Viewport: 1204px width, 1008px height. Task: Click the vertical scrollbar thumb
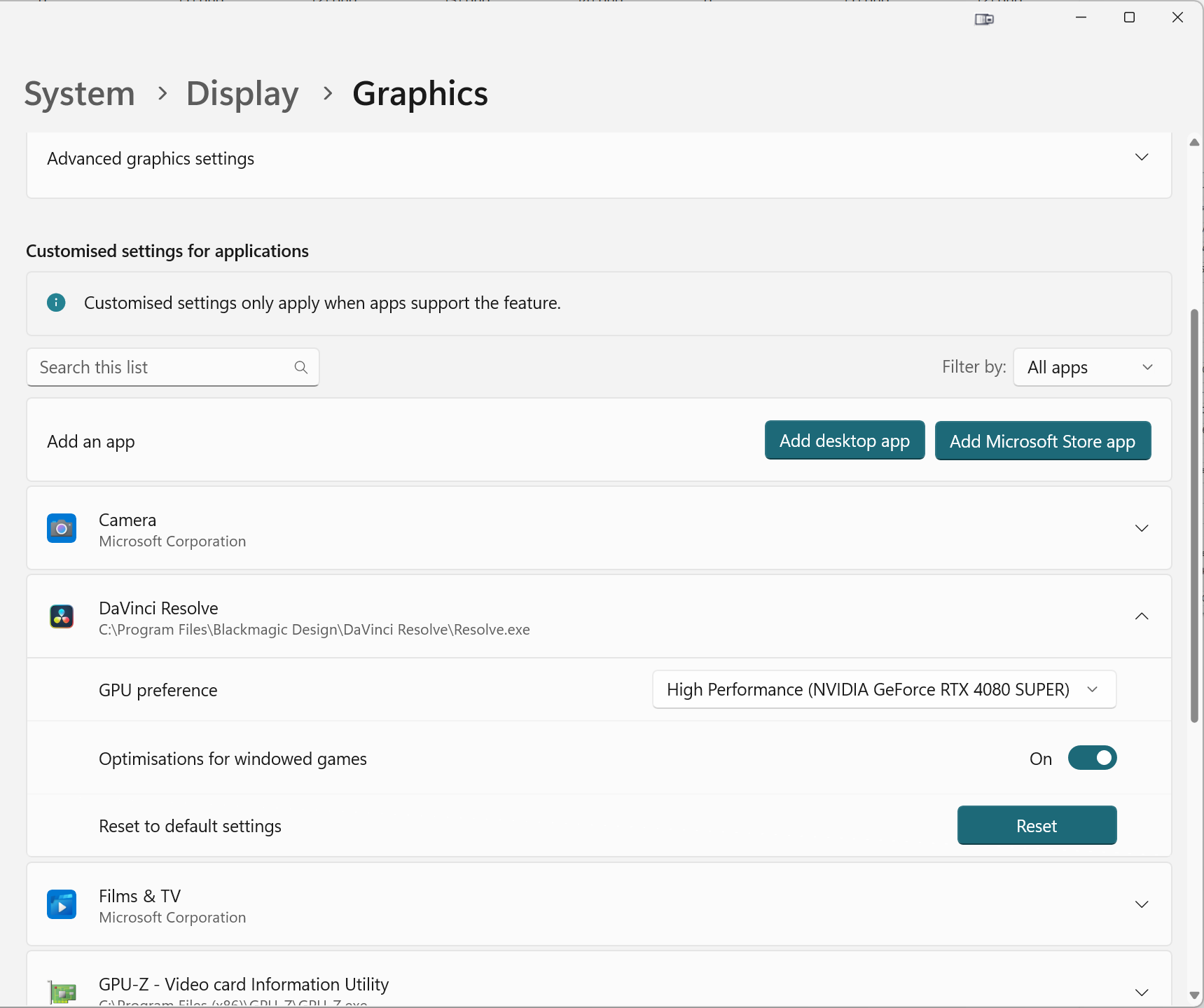pyautogui.click(x=1195, y=515)
